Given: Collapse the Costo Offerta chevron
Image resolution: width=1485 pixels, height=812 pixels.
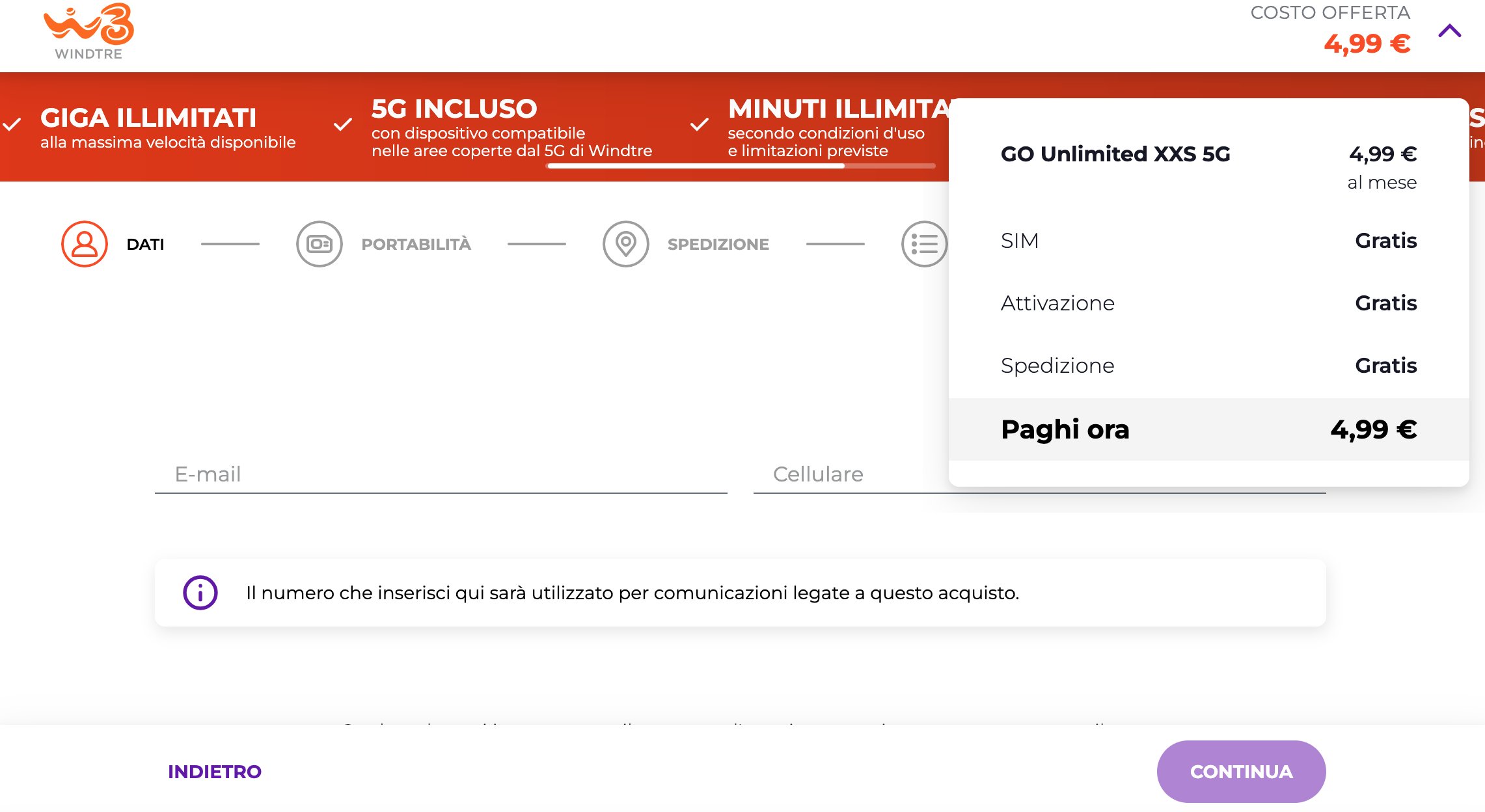Looking at the screenshot, I should click(1449, 31).
